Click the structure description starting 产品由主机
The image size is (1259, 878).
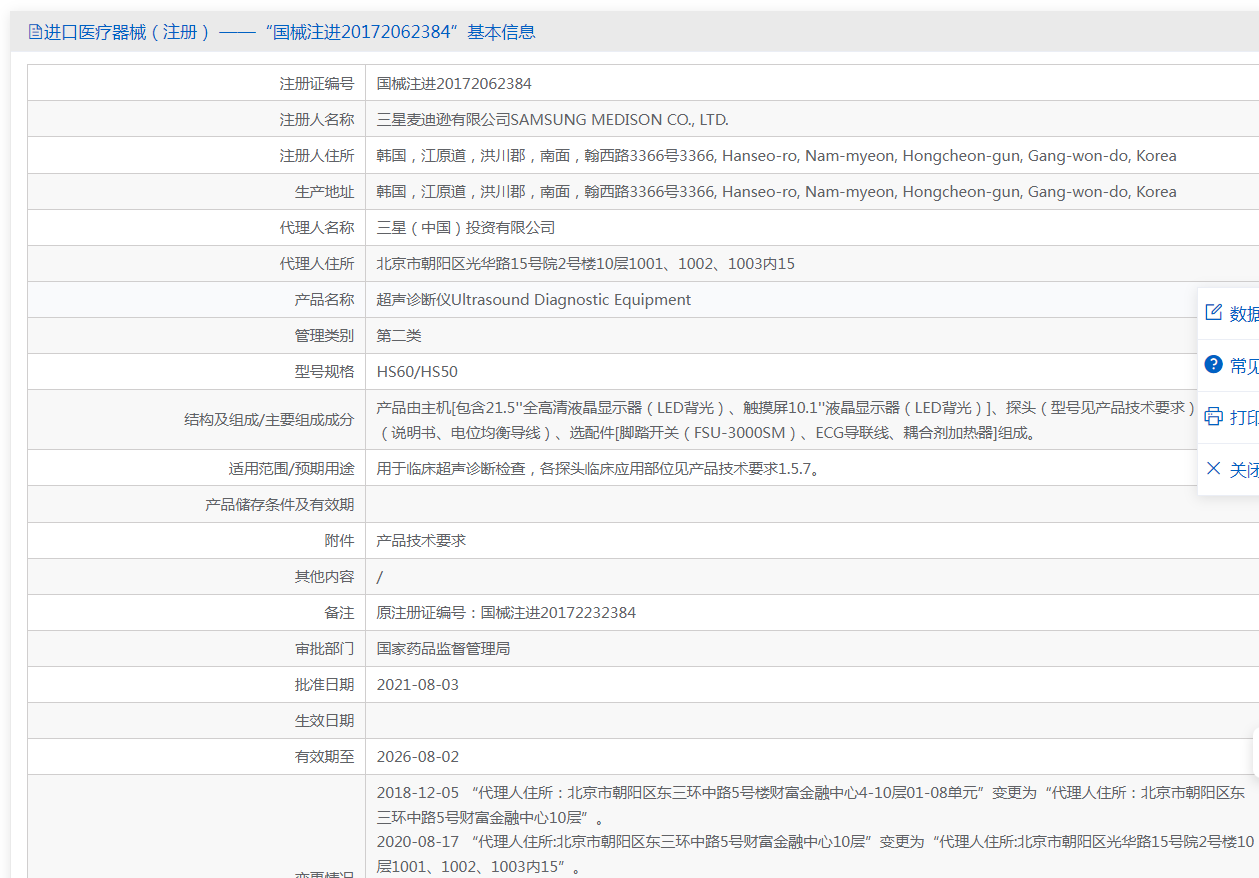[x=786, y=420]
